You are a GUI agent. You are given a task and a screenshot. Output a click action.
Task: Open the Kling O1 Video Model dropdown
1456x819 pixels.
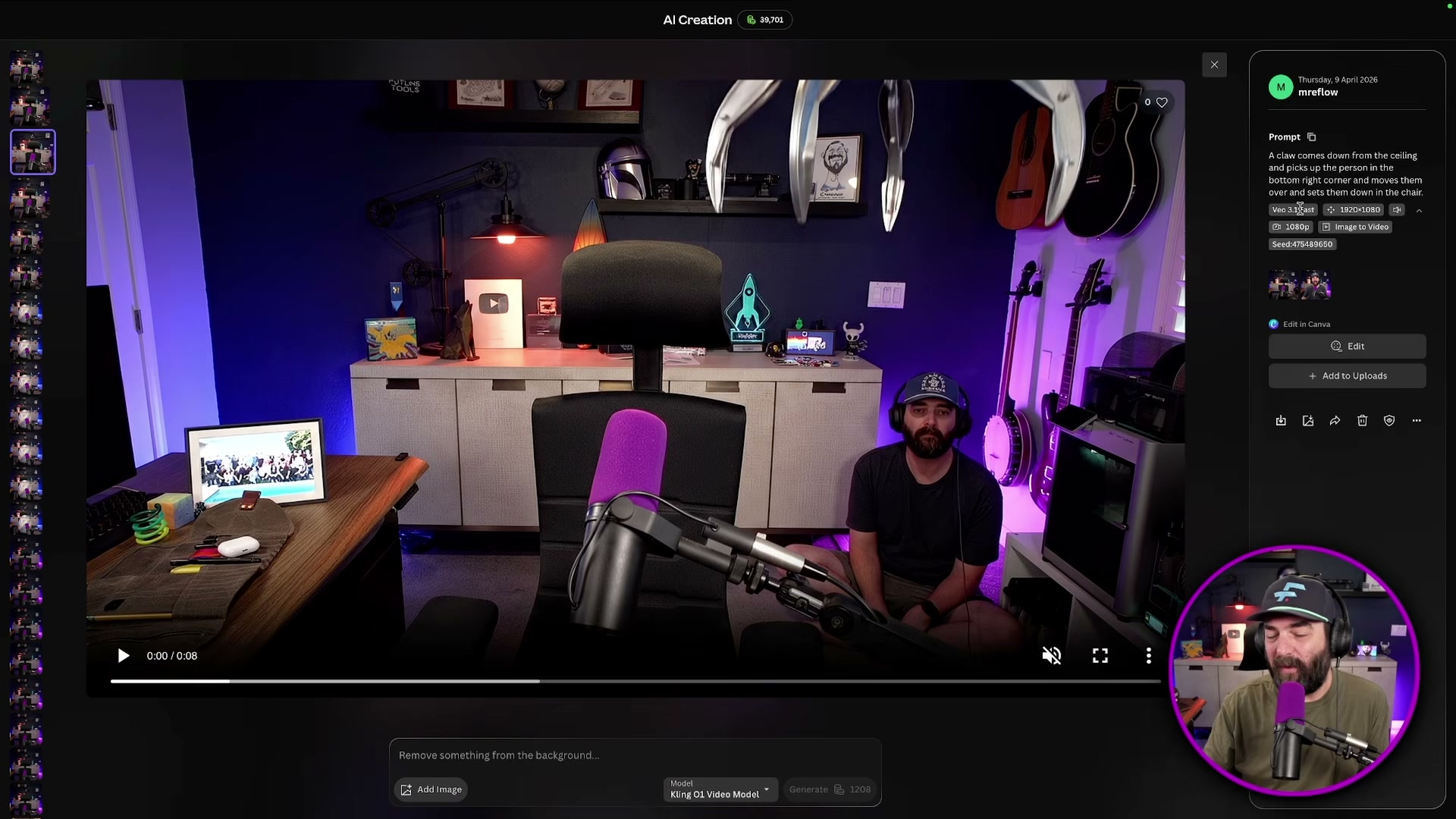click(719, 789)
